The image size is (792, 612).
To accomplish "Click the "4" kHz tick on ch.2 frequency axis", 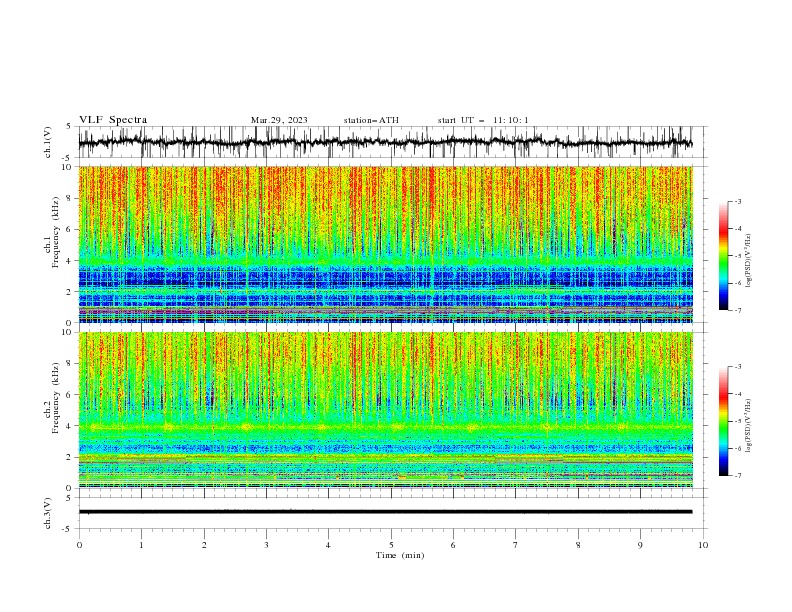I will coord(70,426).
